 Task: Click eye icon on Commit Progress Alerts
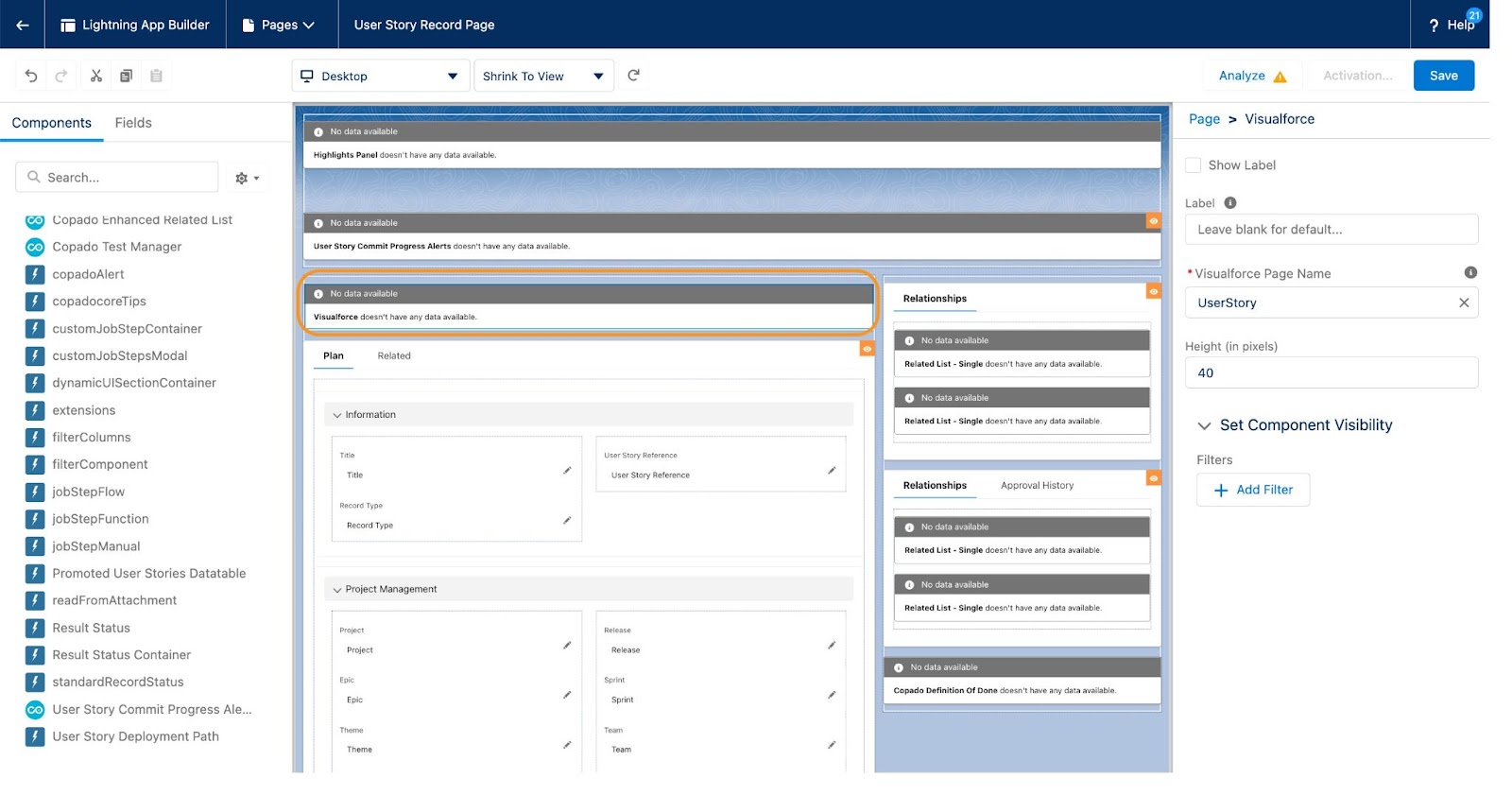tap(1153, 221)
